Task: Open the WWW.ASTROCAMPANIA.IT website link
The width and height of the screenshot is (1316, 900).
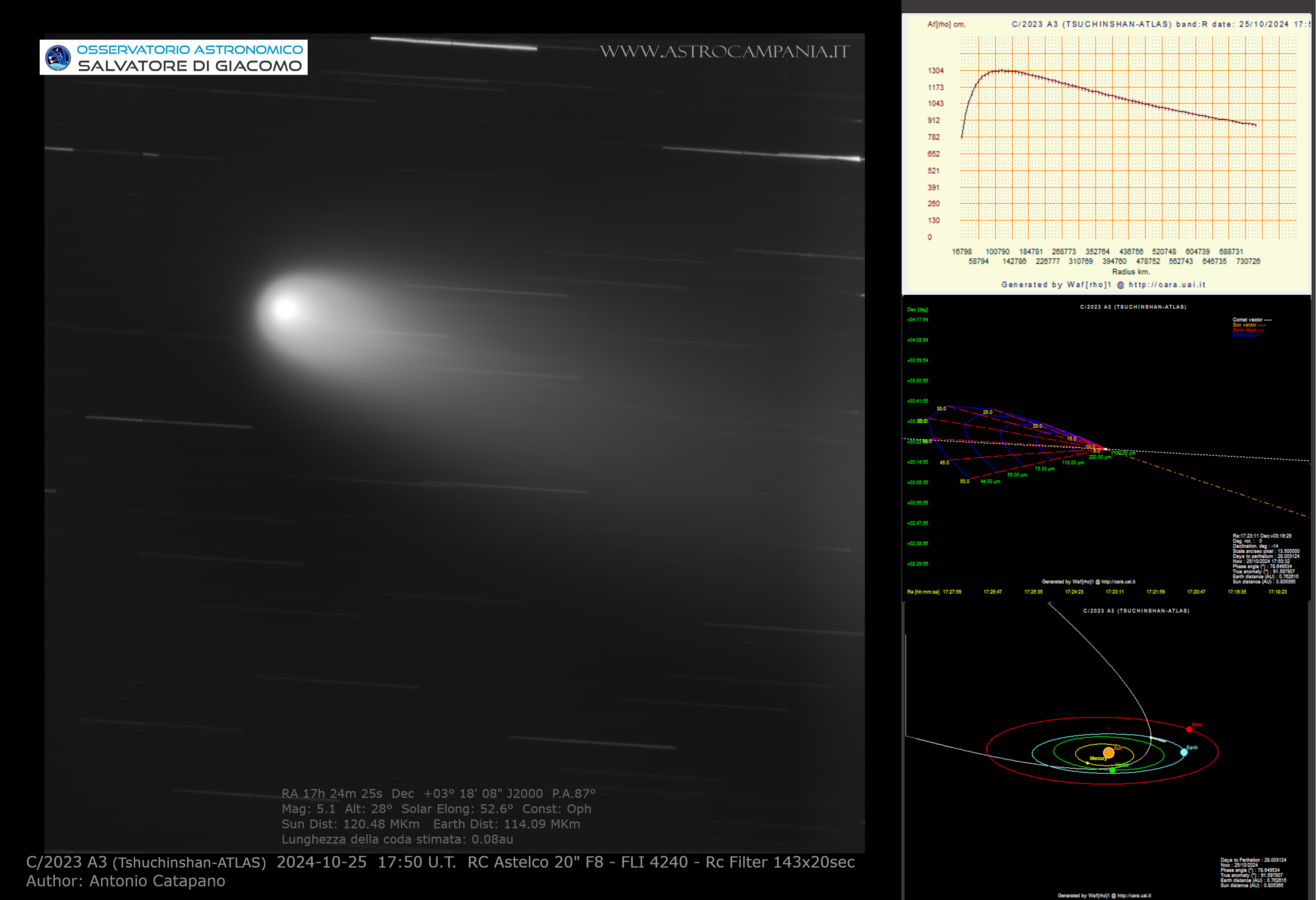Action: click(724, 52)
